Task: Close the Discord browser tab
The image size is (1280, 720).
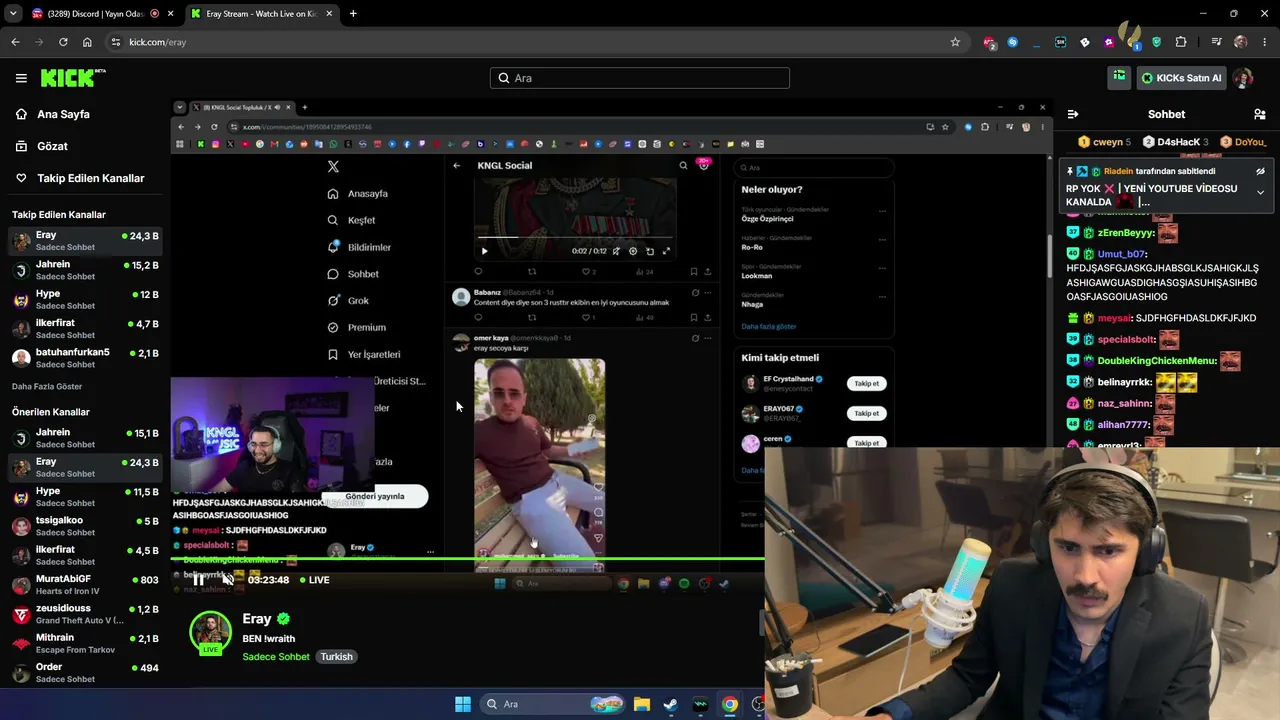Action: pyautogui.click(x=170, y=14)
